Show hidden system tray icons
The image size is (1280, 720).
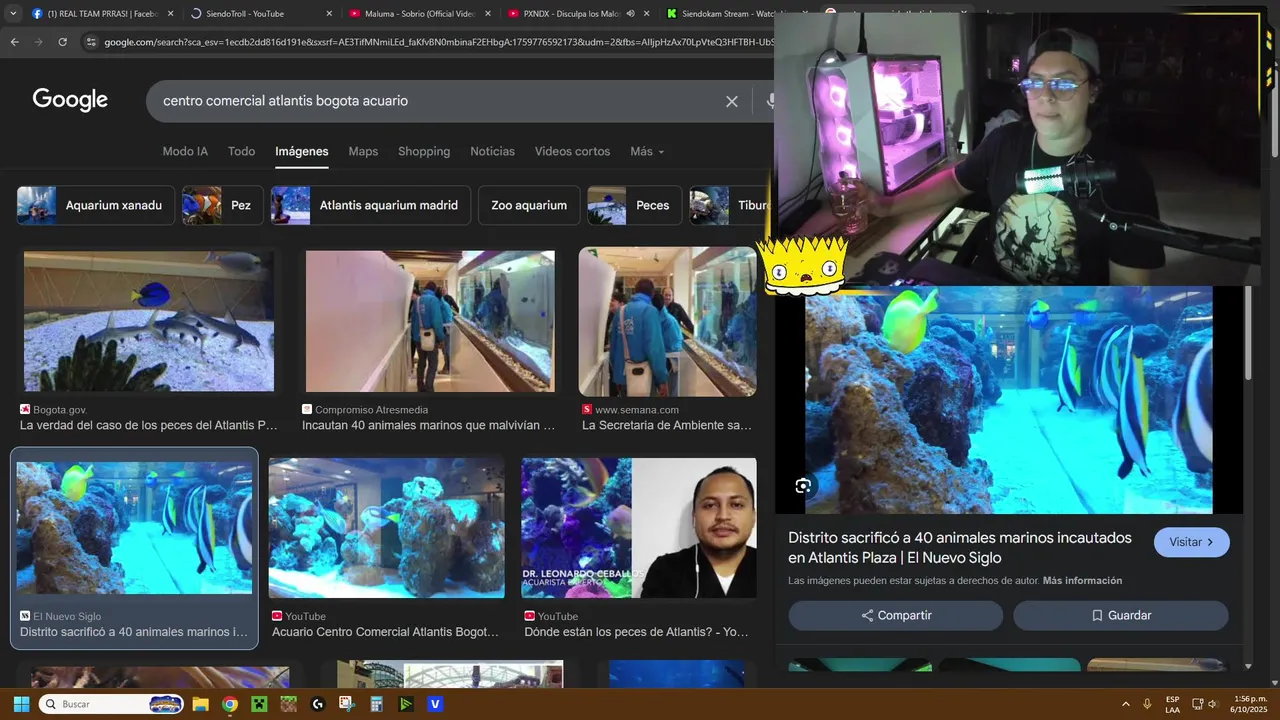[x=1125, y=704]
